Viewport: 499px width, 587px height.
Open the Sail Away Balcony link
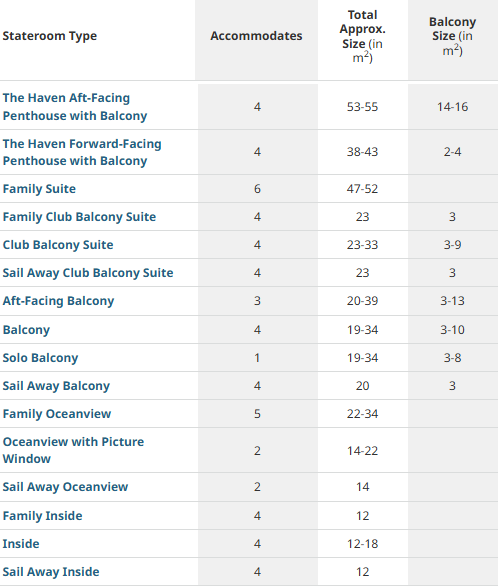pos(56,386)
